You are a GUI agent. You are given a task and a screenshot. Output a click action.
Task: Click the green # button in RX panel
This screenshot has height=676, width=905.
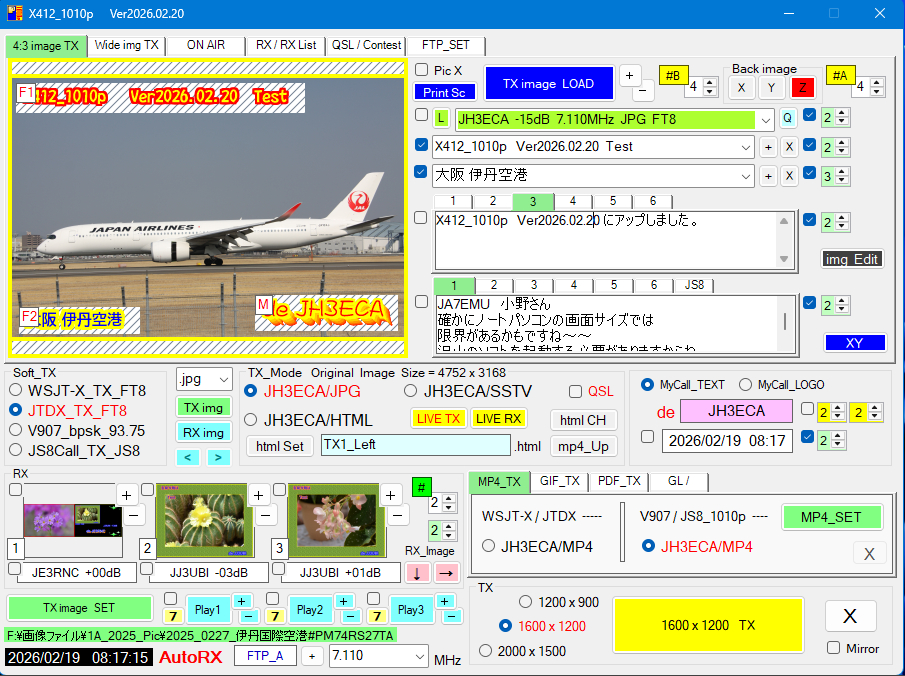(422, 488)
